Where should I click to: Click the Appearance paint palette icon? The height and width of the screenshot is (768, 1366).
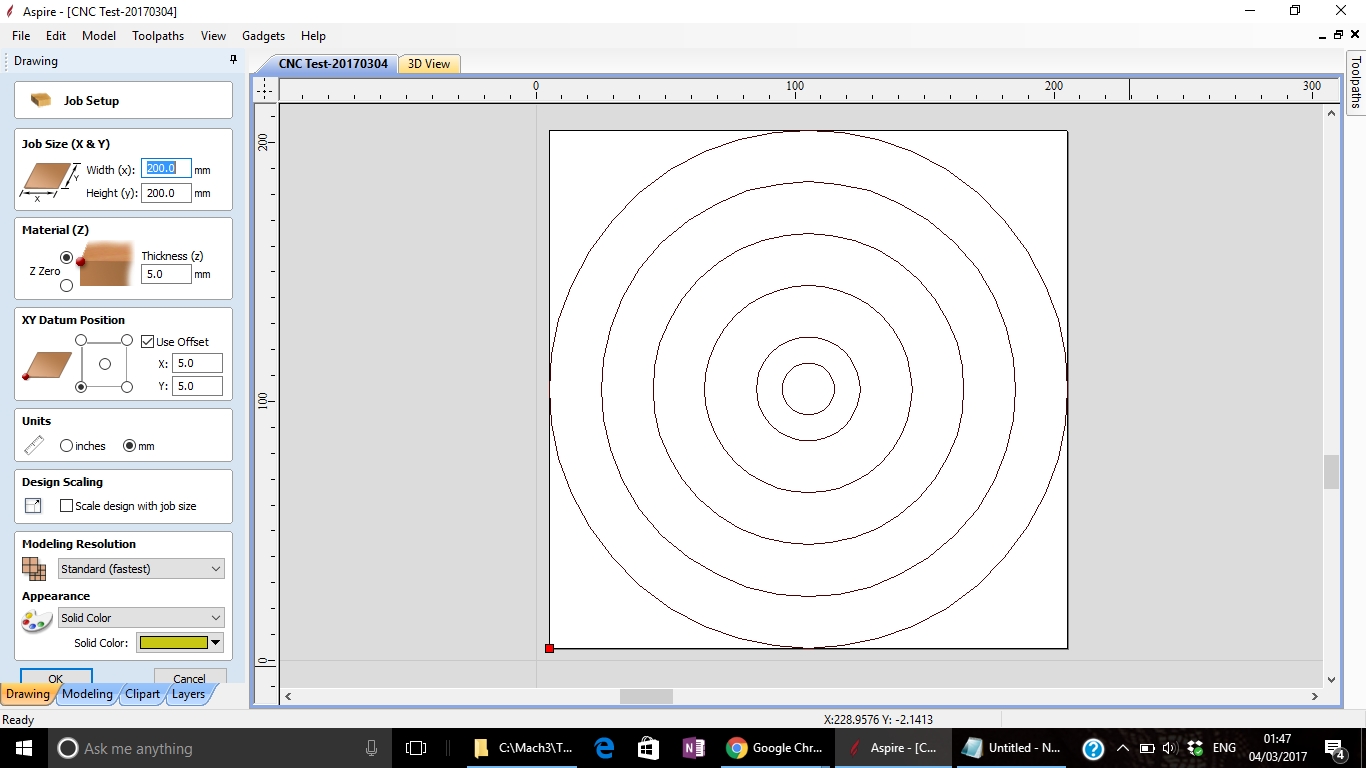coord(36,620)
